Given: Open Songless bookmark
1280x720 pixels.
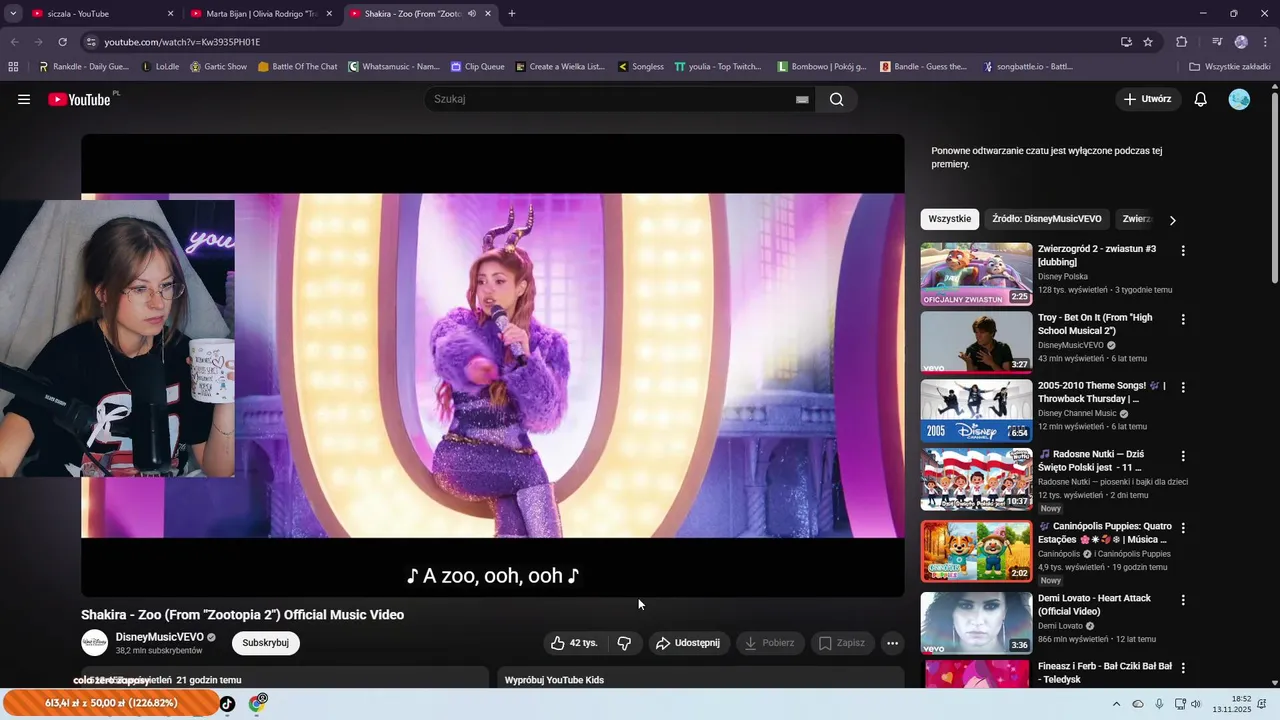Looking at the screenshot, I should tap(640, 67).
